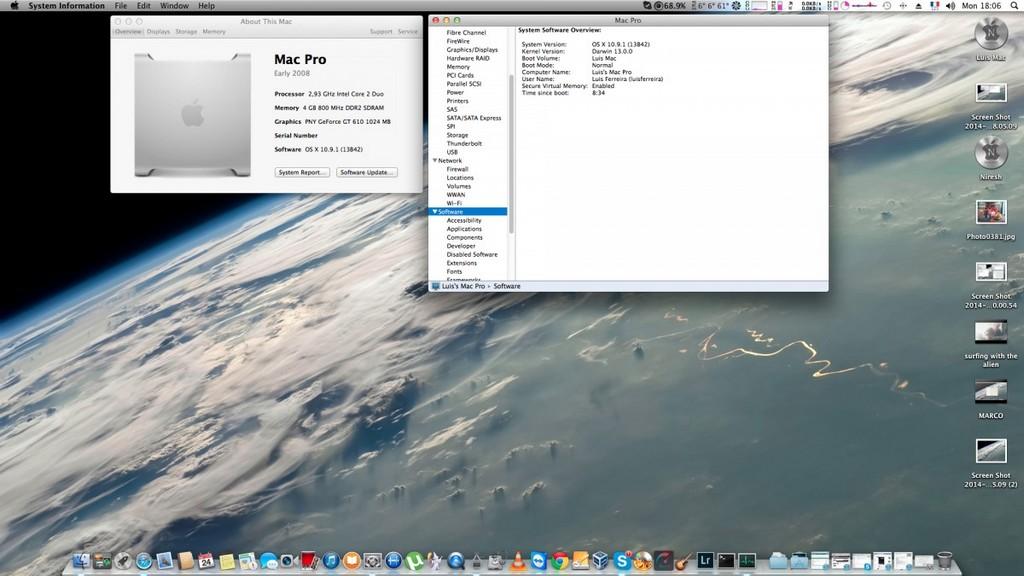Image resolution: width=1024 pixels, height=576 pixels.
Task: Open VLC from the dock
Action: (519, 562)
